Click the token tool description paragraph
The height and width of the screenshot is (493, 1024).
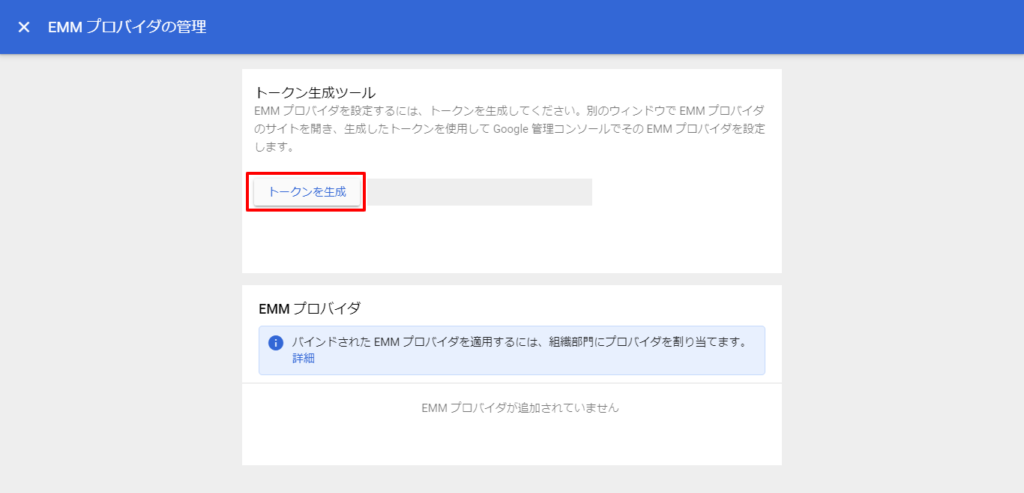click(x=510, y=128)
